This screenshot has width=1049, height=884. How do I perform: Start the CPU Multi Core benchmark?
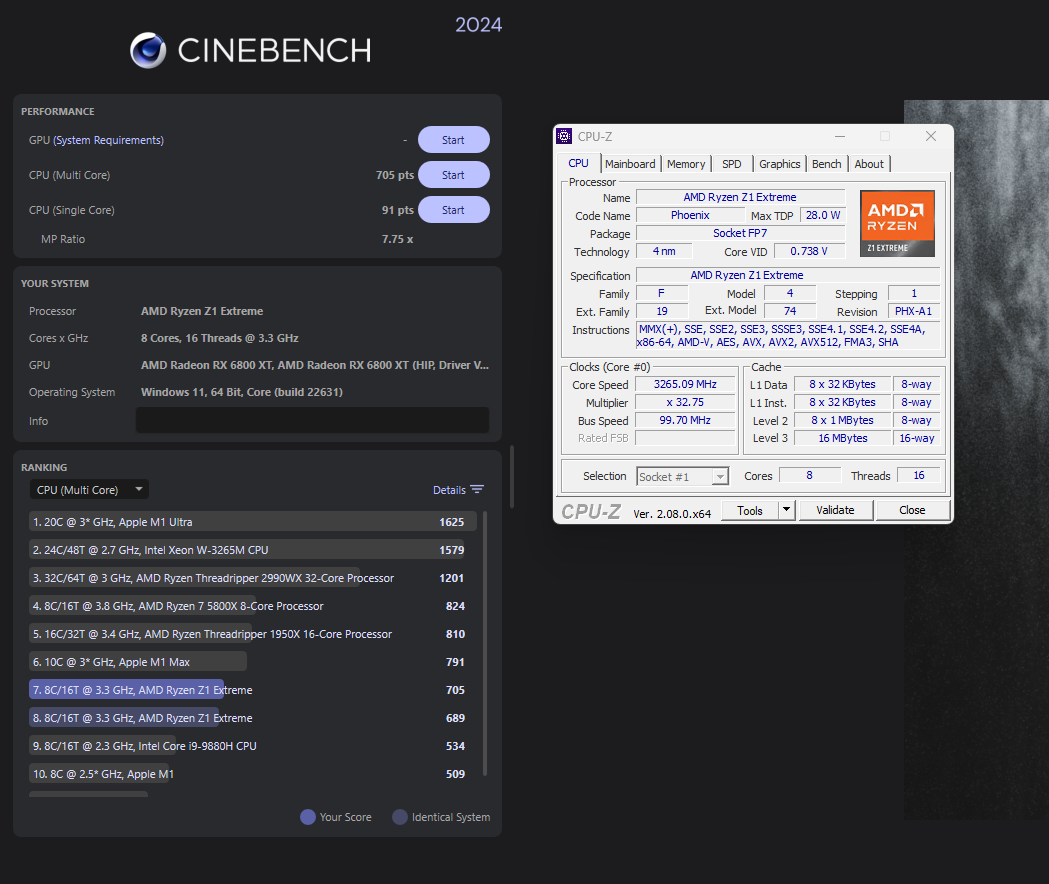tap(453, 174)
